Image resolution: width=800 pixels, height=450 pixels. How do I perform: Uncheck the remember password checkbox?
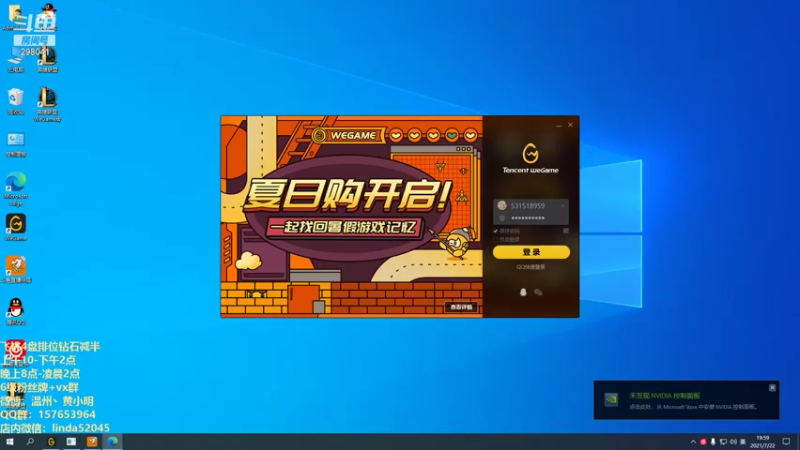click(x=495, y=231)
